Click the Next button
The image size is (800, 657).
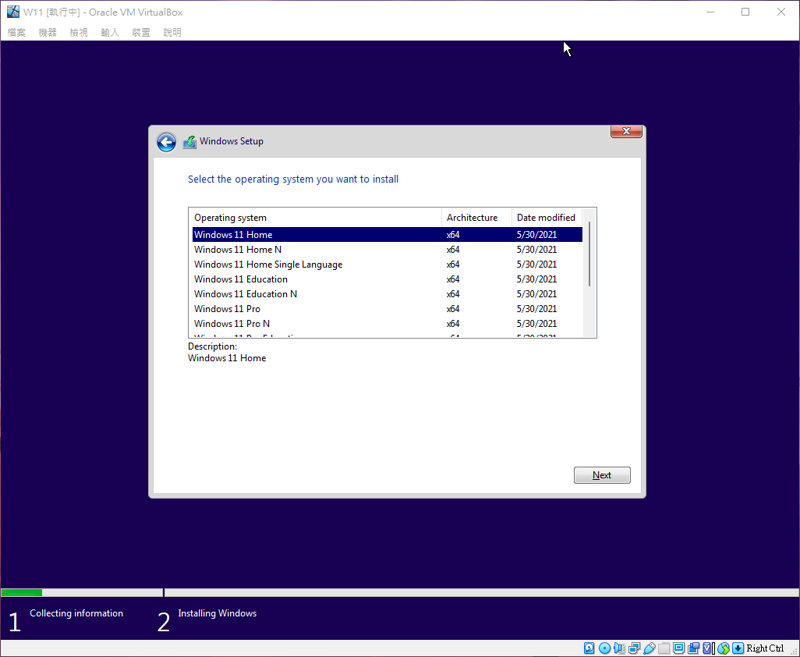[x=602, y=475]
